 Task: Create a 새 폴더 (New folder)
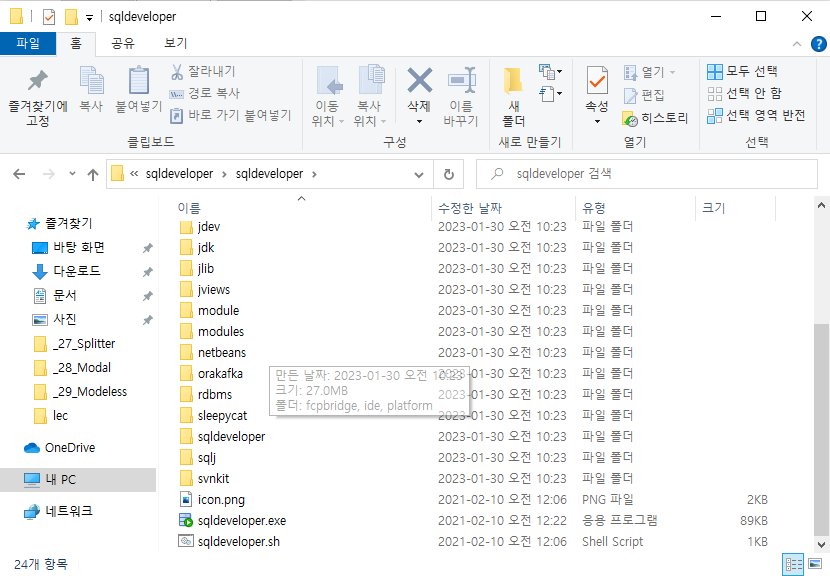(513, 97)
